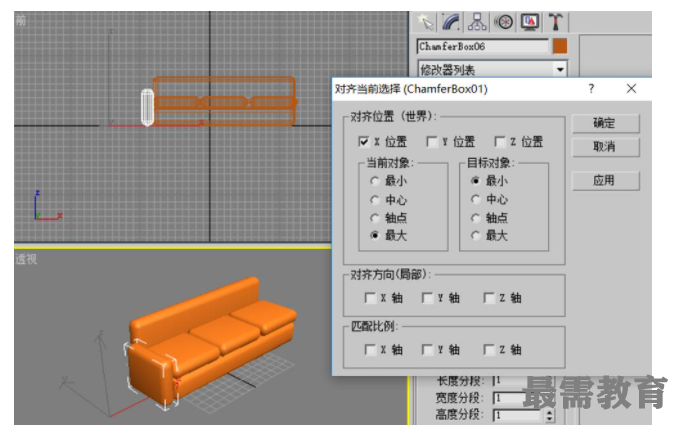
Task: Open the Modify command panel tab
Action: point(451,22)
